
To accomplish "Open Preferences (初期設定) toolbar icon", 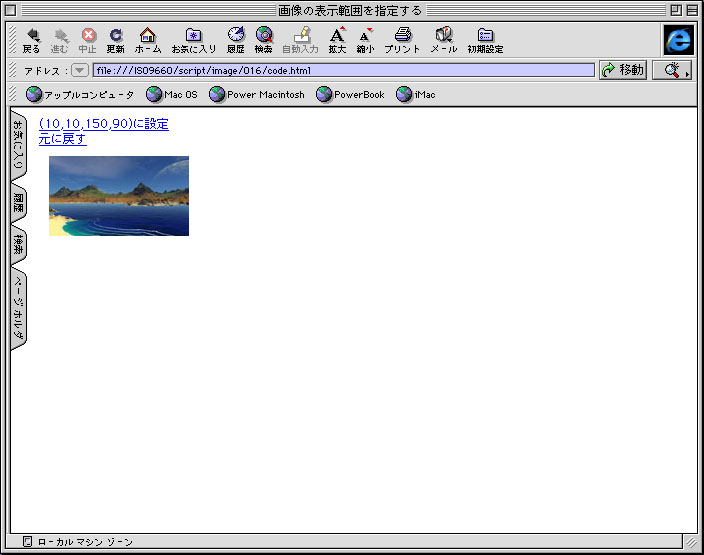I will coord(485,40).
